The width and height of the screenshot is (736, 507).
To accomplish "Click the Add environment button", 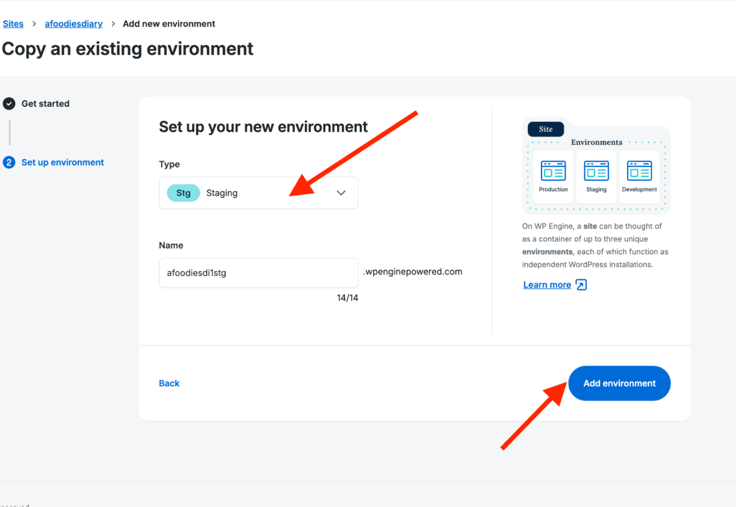I will click(x=620, y=384).
